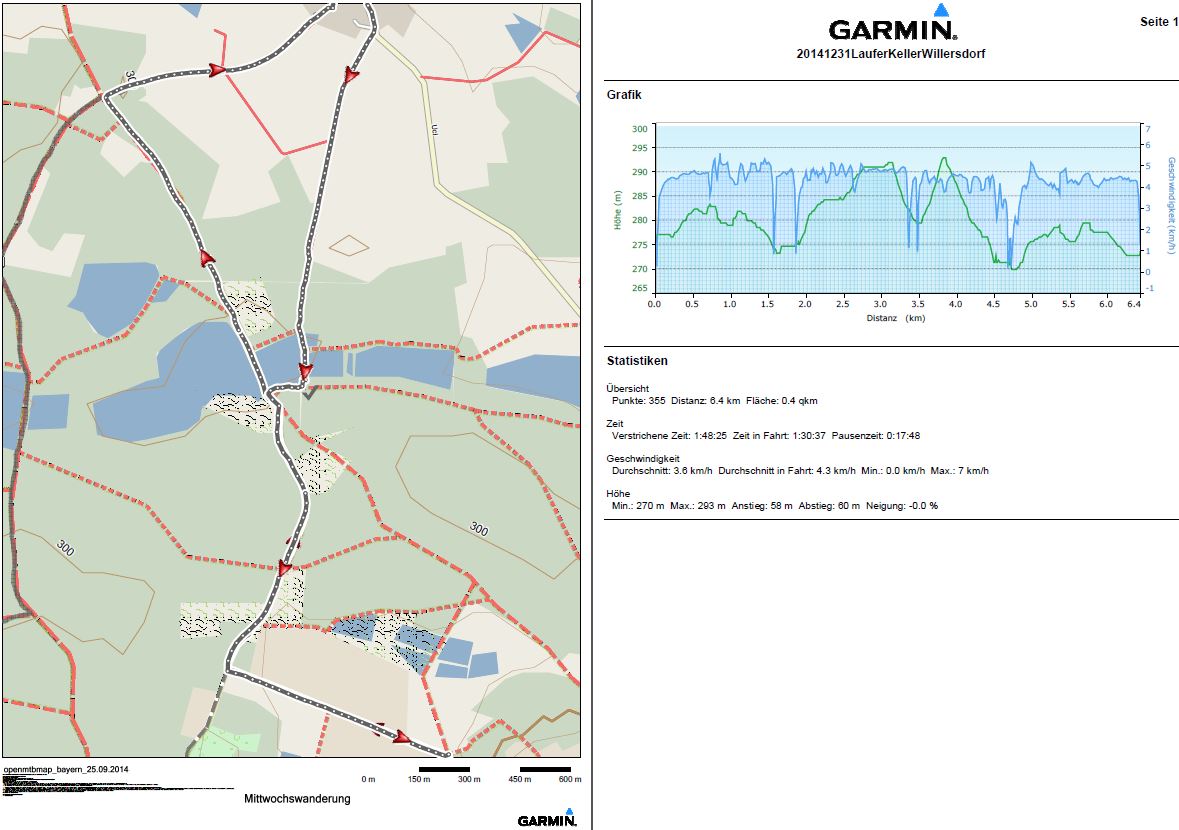
Task: Click the Garmin logo in the report header
Action: [893, 31]
